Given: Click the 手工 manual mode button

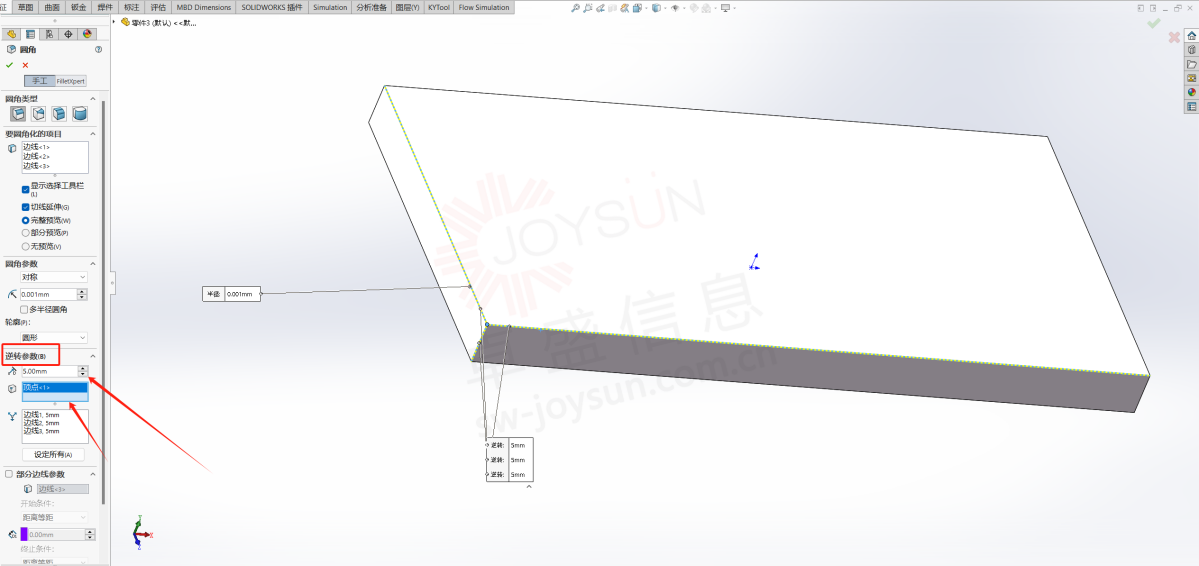Looking at the screenshot, I should pos(39,81).
